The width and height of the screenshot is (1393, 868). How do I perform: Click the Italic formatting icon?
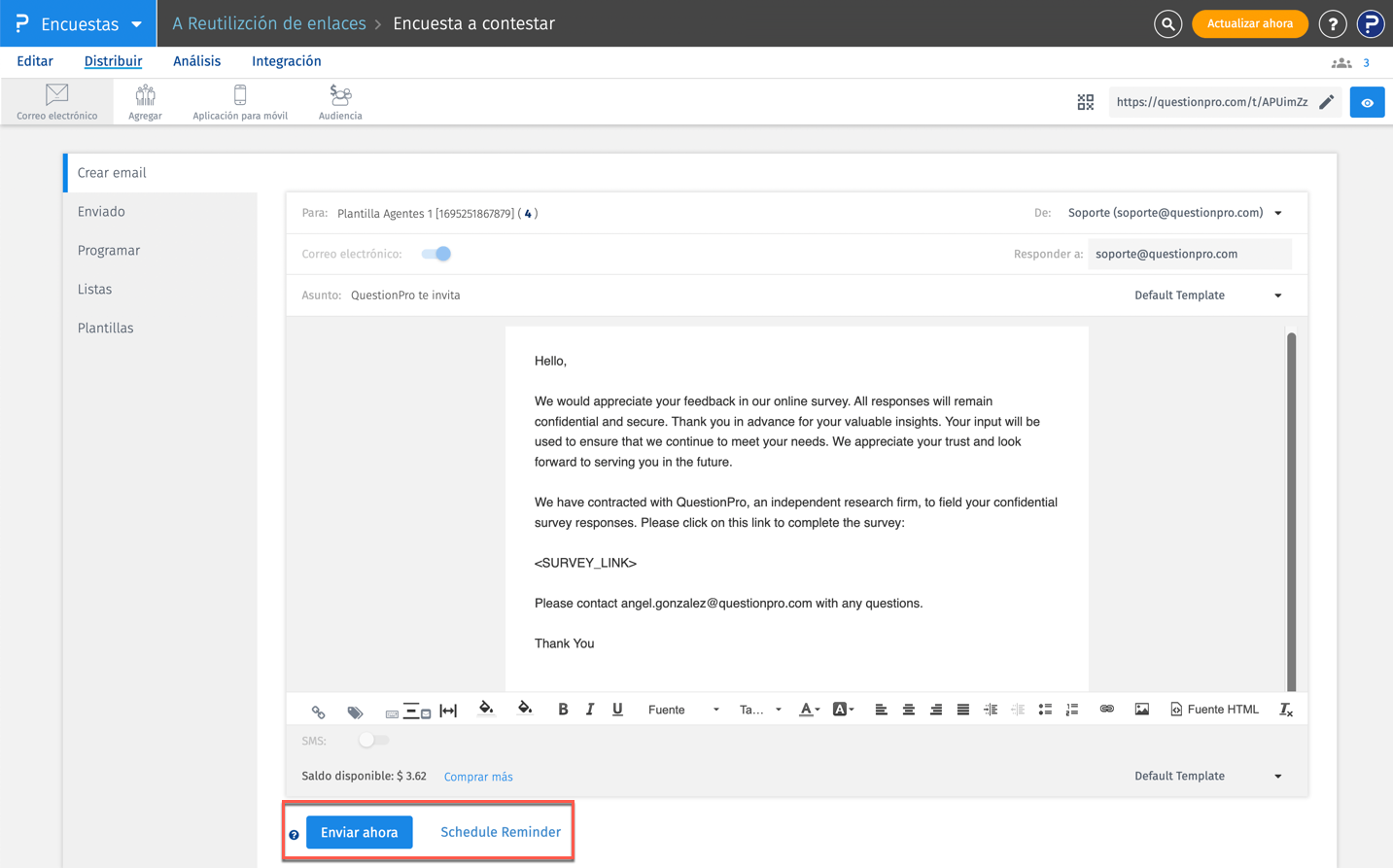[590, 710]
